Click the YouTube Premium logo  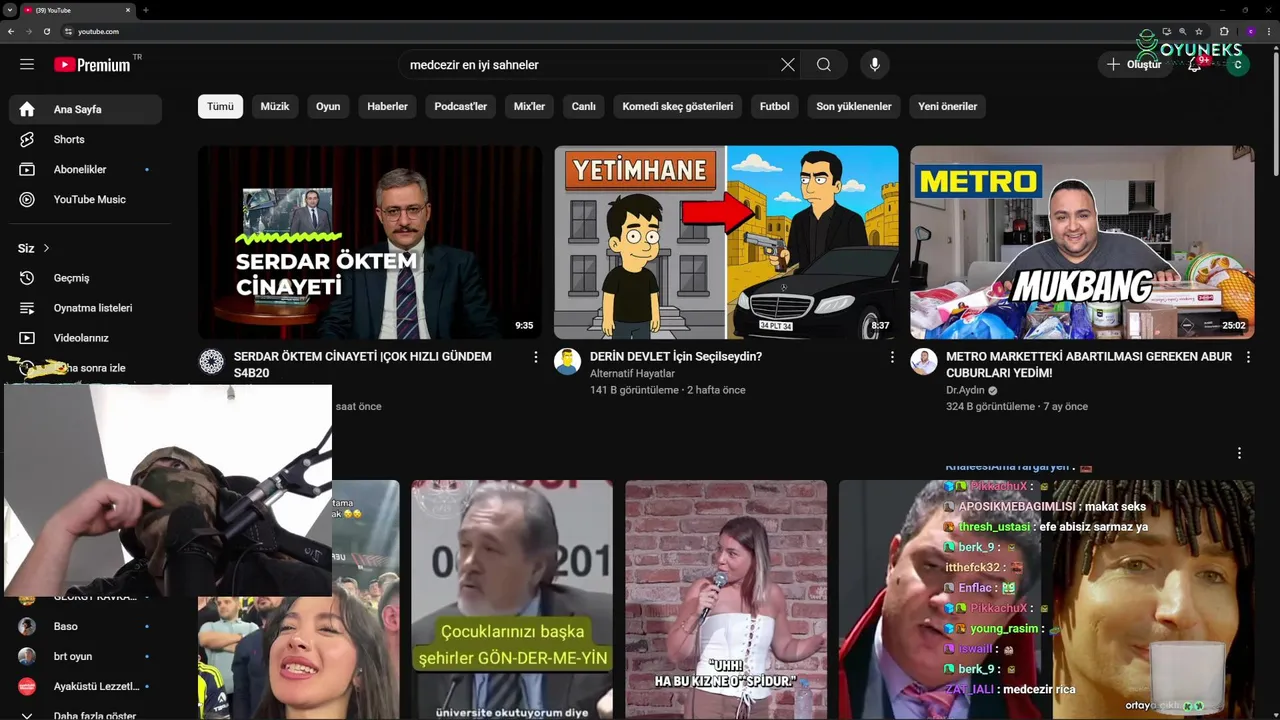click(x=92, y=65)
